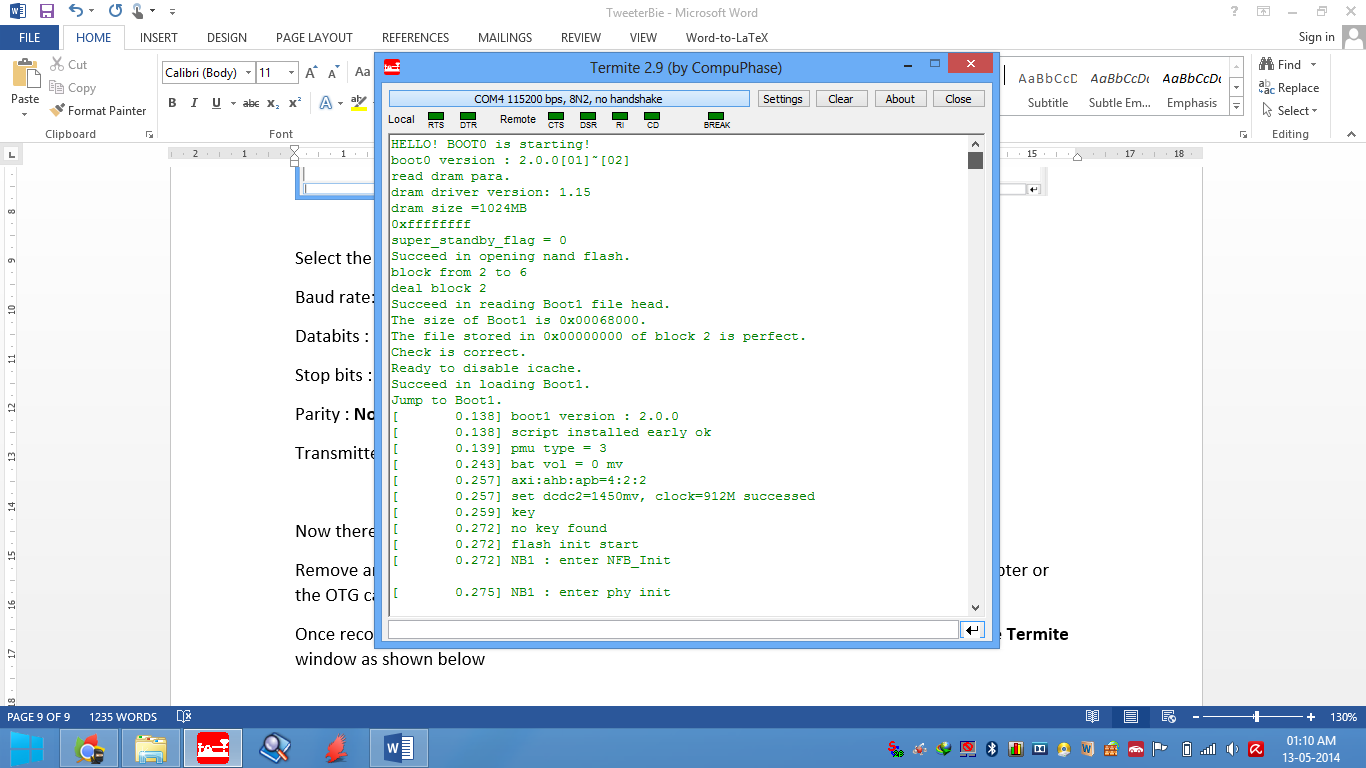Click the zoom in plus button
The height and width of the screenshot is (768, 1366).
point(1310,717)
